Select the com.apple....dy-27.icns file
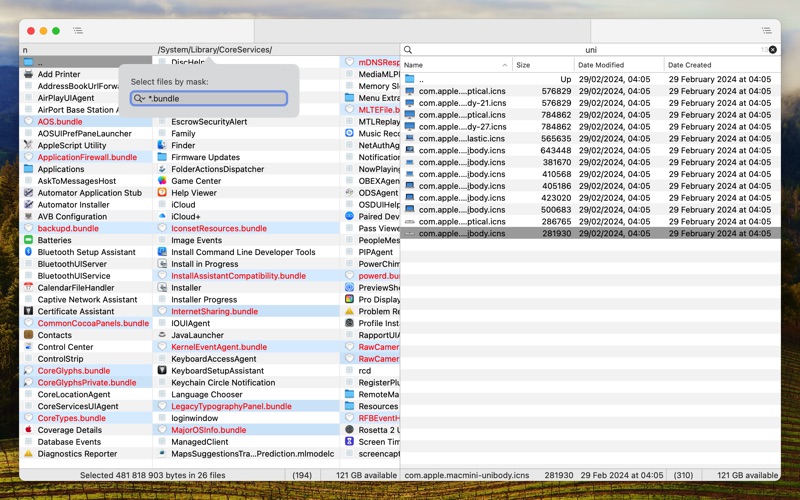Screen dimensions: 800x500 pyautogui.click(x=590, y=127)
